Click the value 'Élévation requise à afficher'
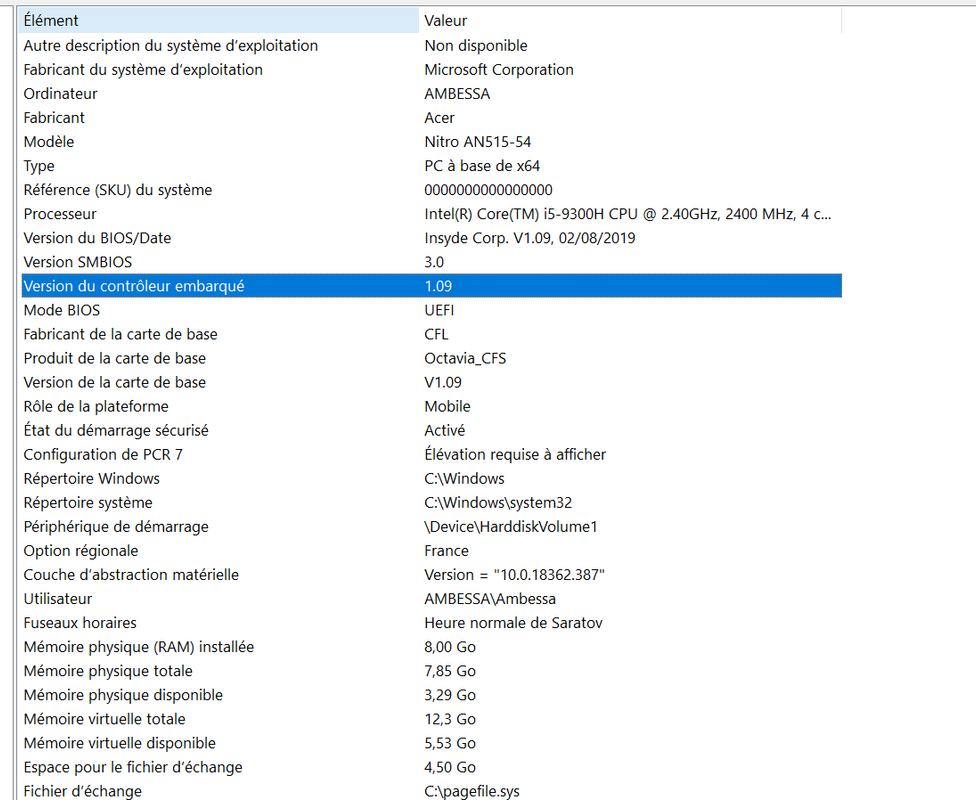This screenshot has width=976, height=800. tap(515, 454)
